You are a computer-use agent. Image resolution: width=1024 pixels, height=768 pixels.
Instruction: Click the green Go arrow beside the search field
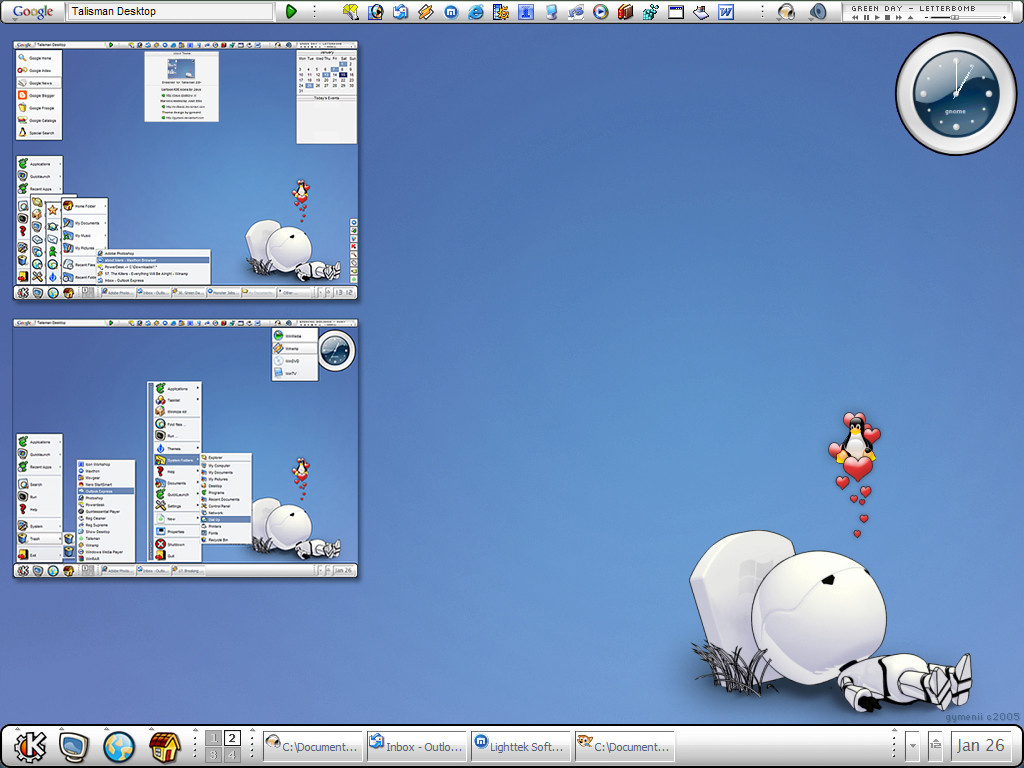291,12
